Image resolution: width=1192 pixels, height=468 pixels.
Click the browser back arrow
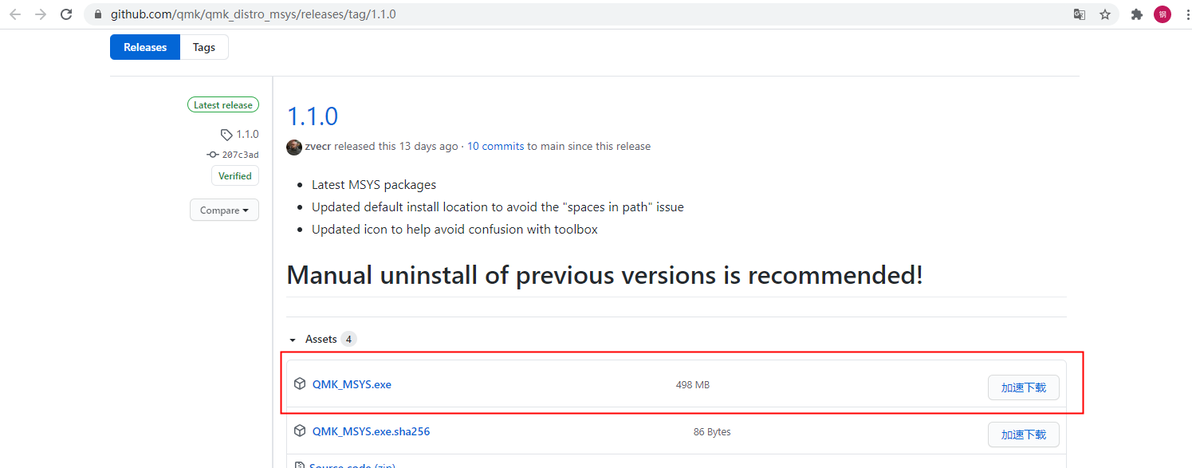(x=15, y=15)
